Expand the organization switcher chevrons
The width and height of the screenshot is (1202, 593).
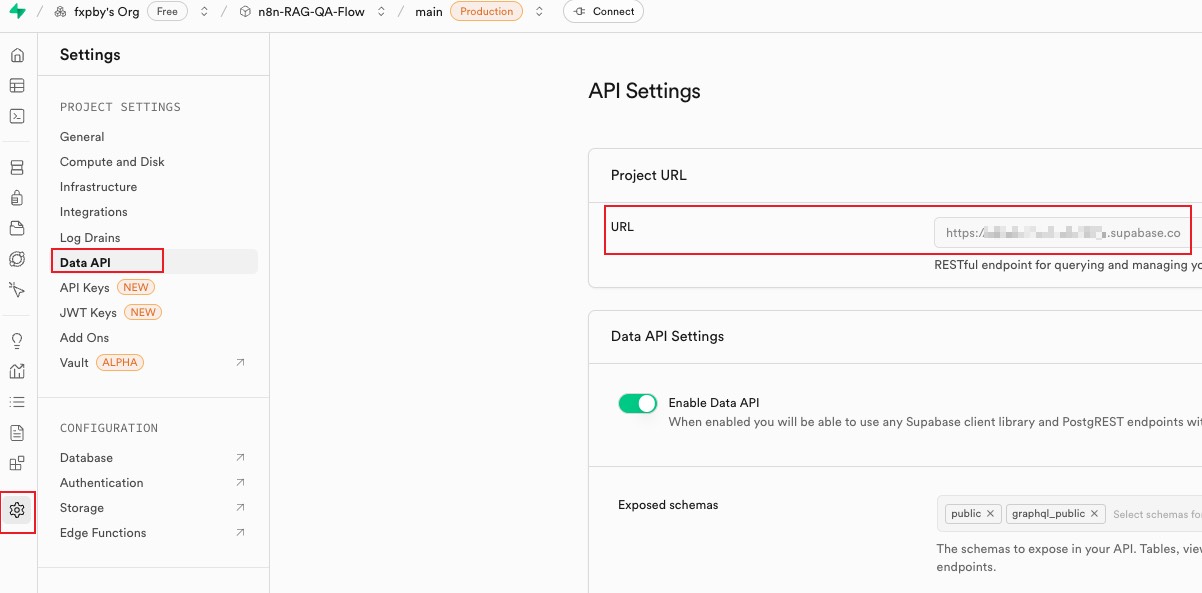(x=204, y=12)
